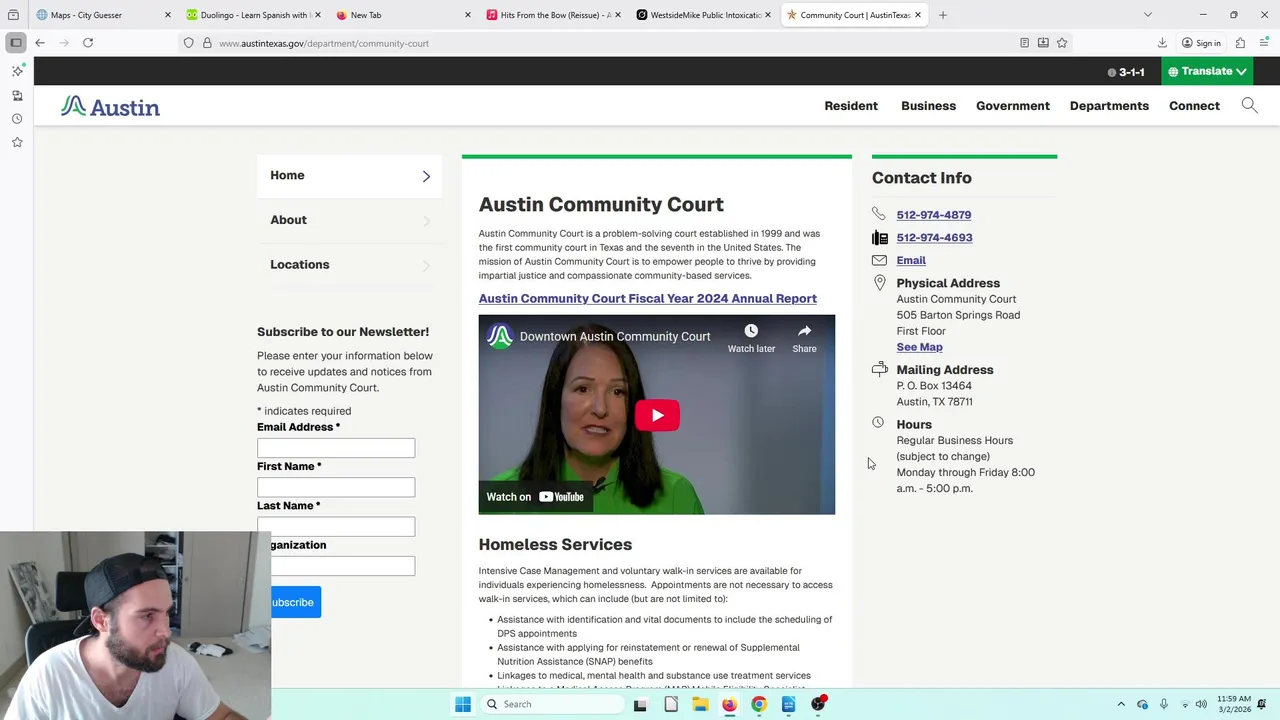Click the Last Name input field

click(336, 525)
